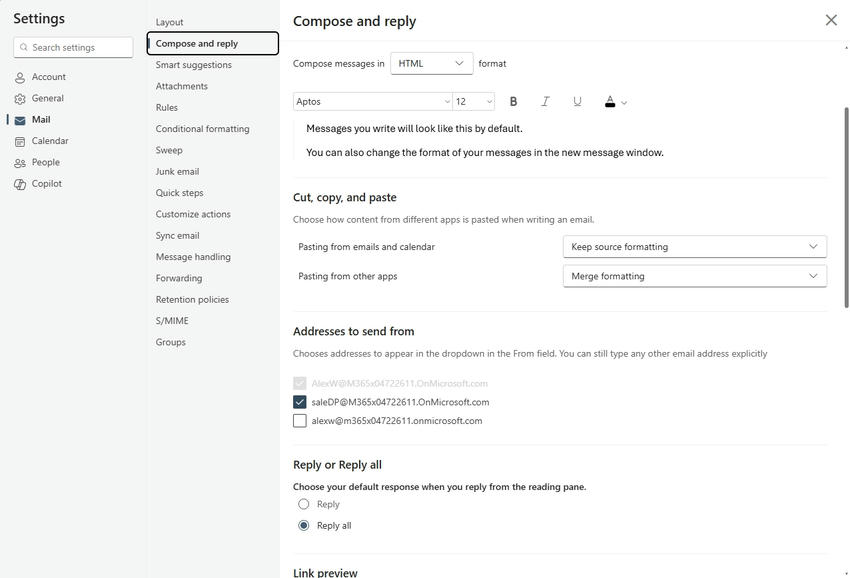Screen dimensions: 850x578
Task: Select the Reply radio button
Action: point(304,504)
